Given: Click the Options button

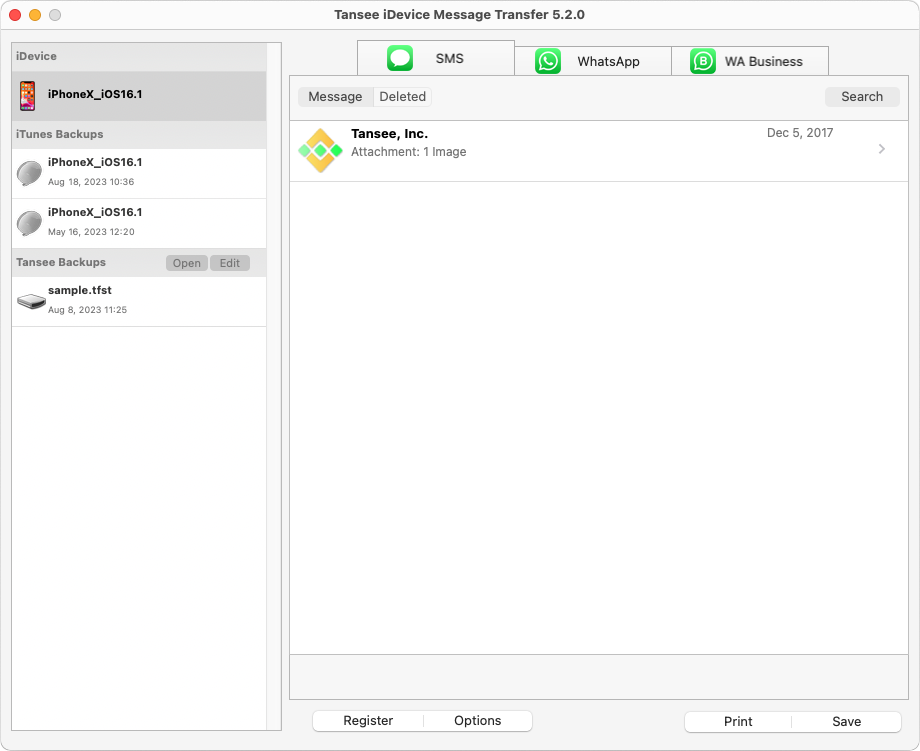Looking at the screenshot, I should coord(478,720).
